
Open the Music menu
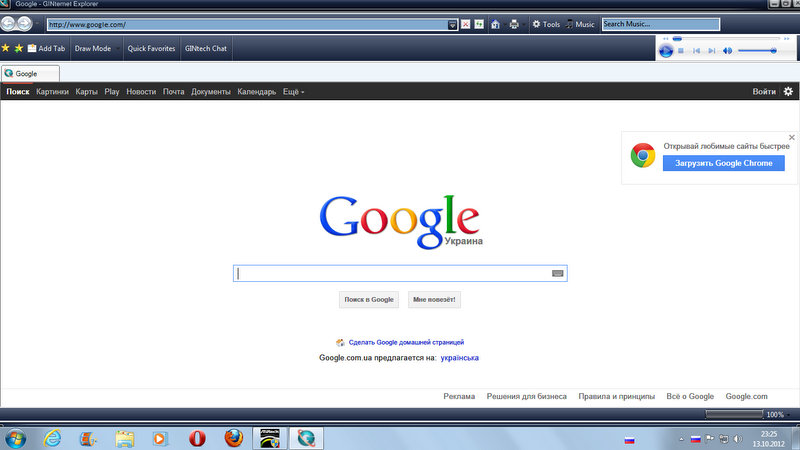coord(580,24)
